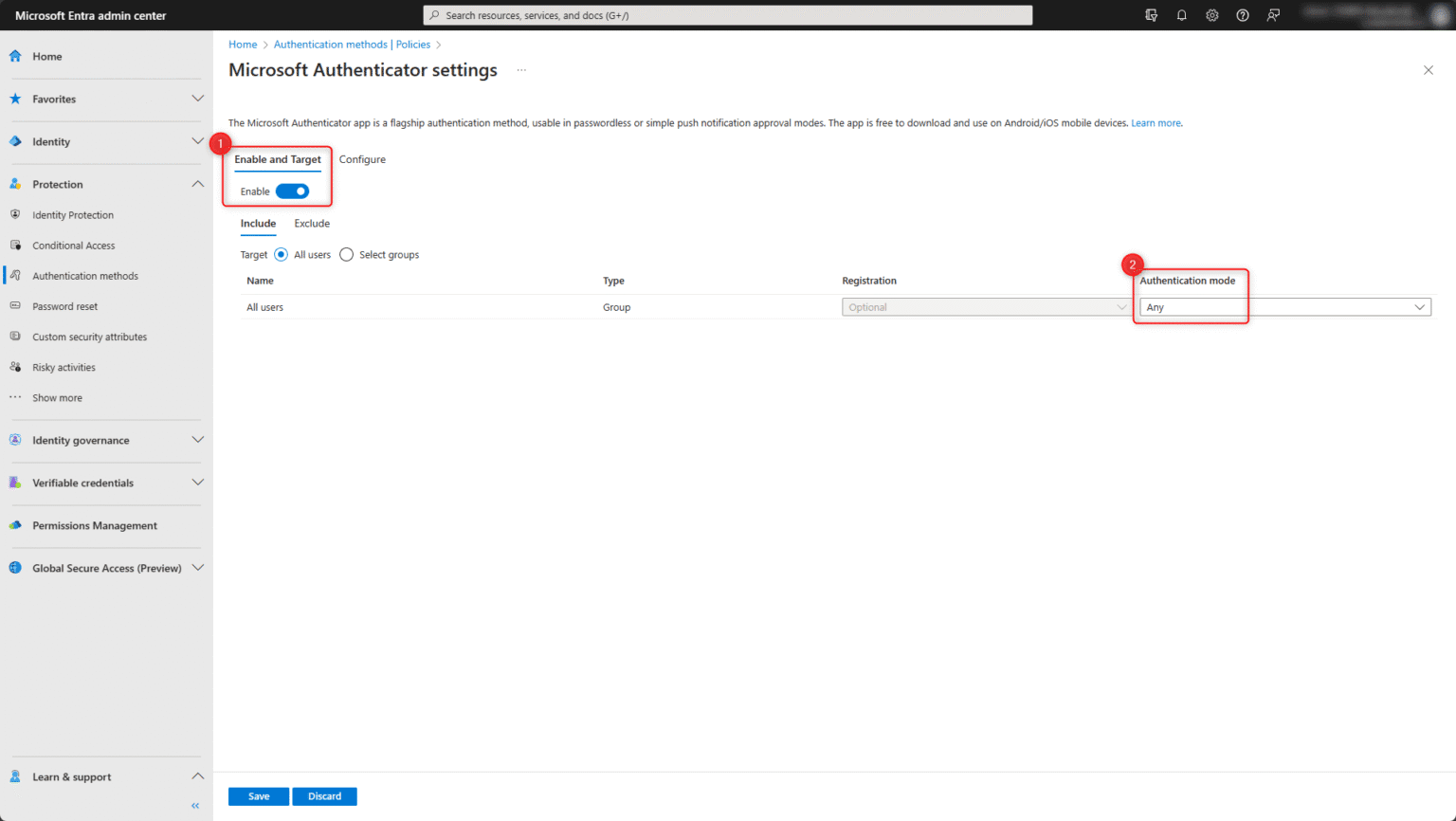
Task: Open the Authentication mode dropdown
Action: [1284, 306]
